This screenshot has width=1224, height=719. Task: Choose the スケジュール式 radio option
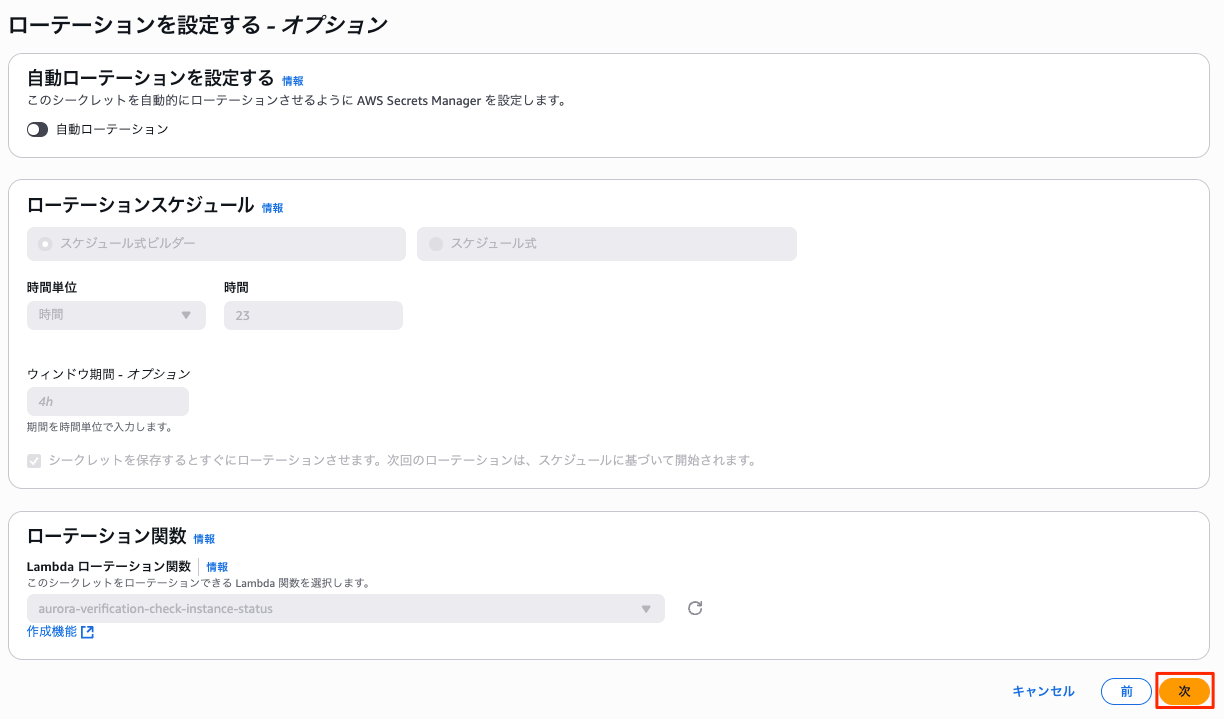click(x=435, y=244)
